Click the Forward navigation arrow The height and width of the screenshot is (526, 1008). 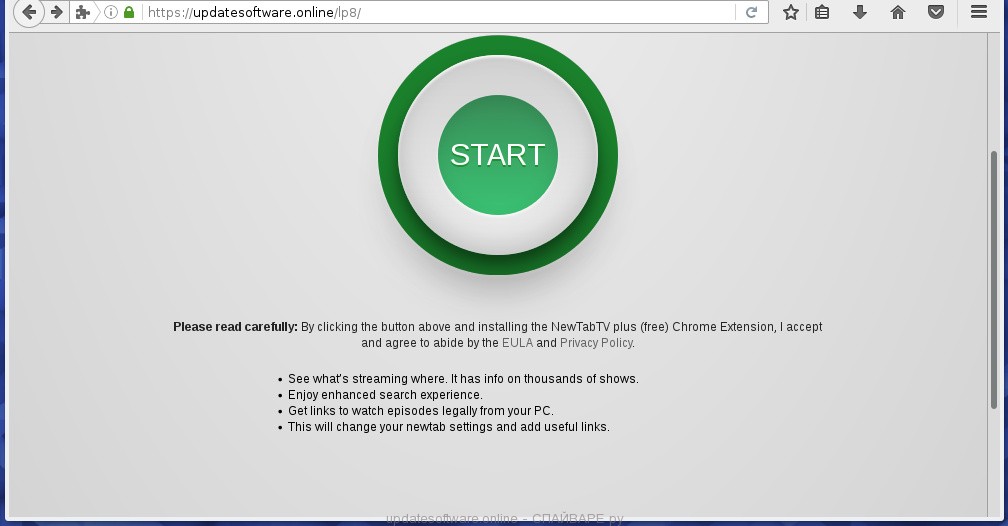coord(57,13)
